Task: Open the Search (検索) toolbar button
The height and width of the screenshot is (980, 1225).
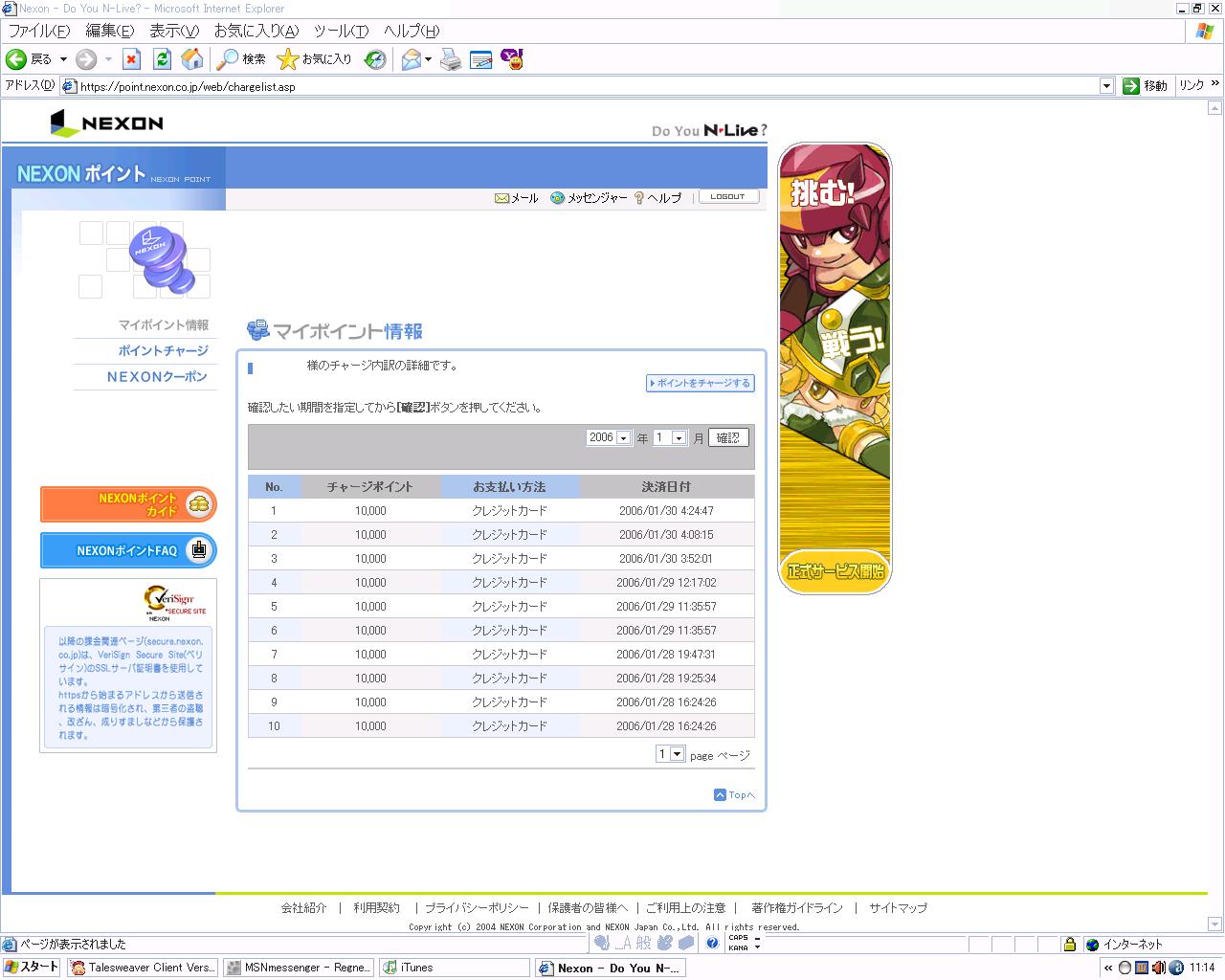Action: [241, 59]
